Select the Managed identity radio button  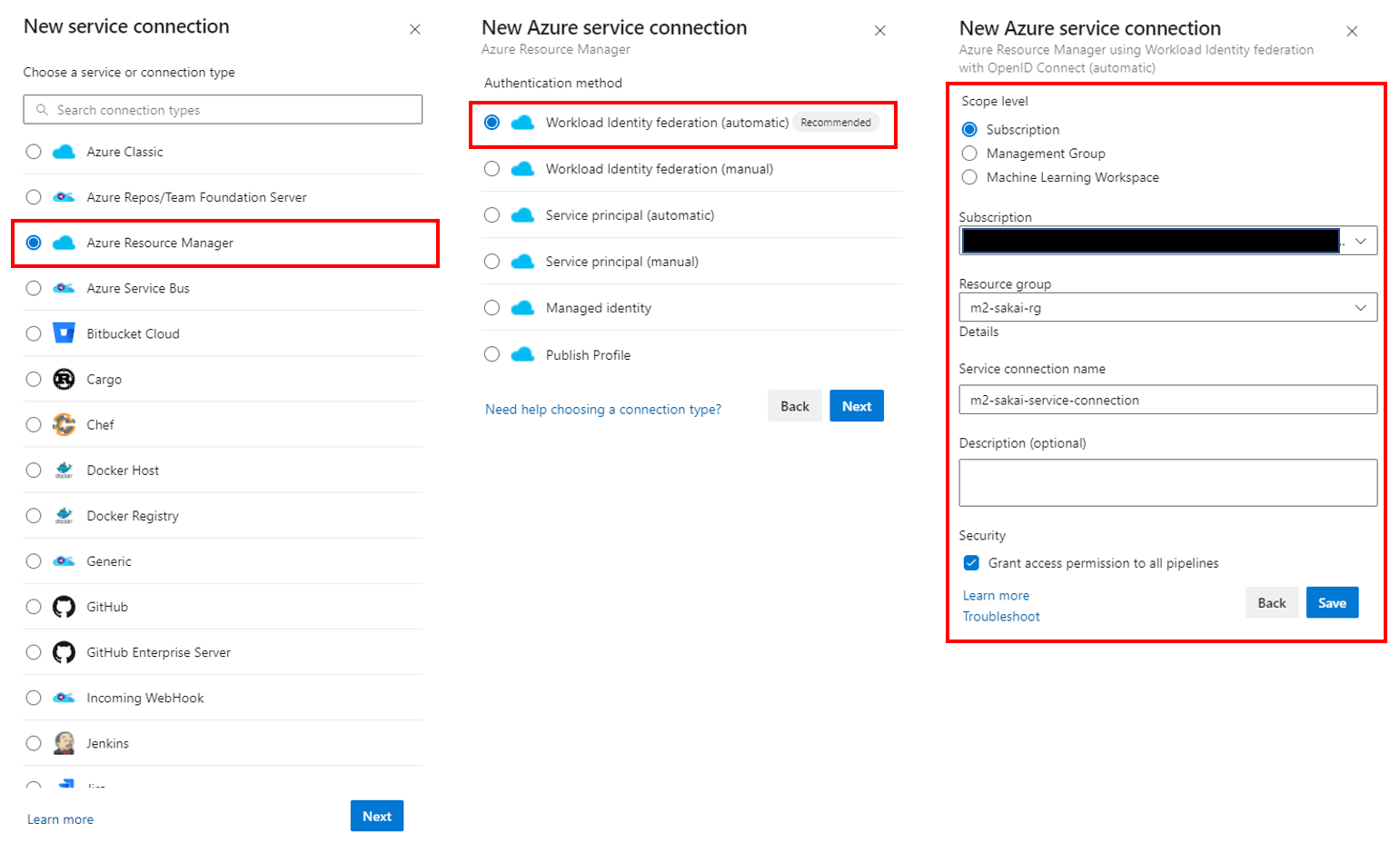pyautogui.click(x=491, y=308)
